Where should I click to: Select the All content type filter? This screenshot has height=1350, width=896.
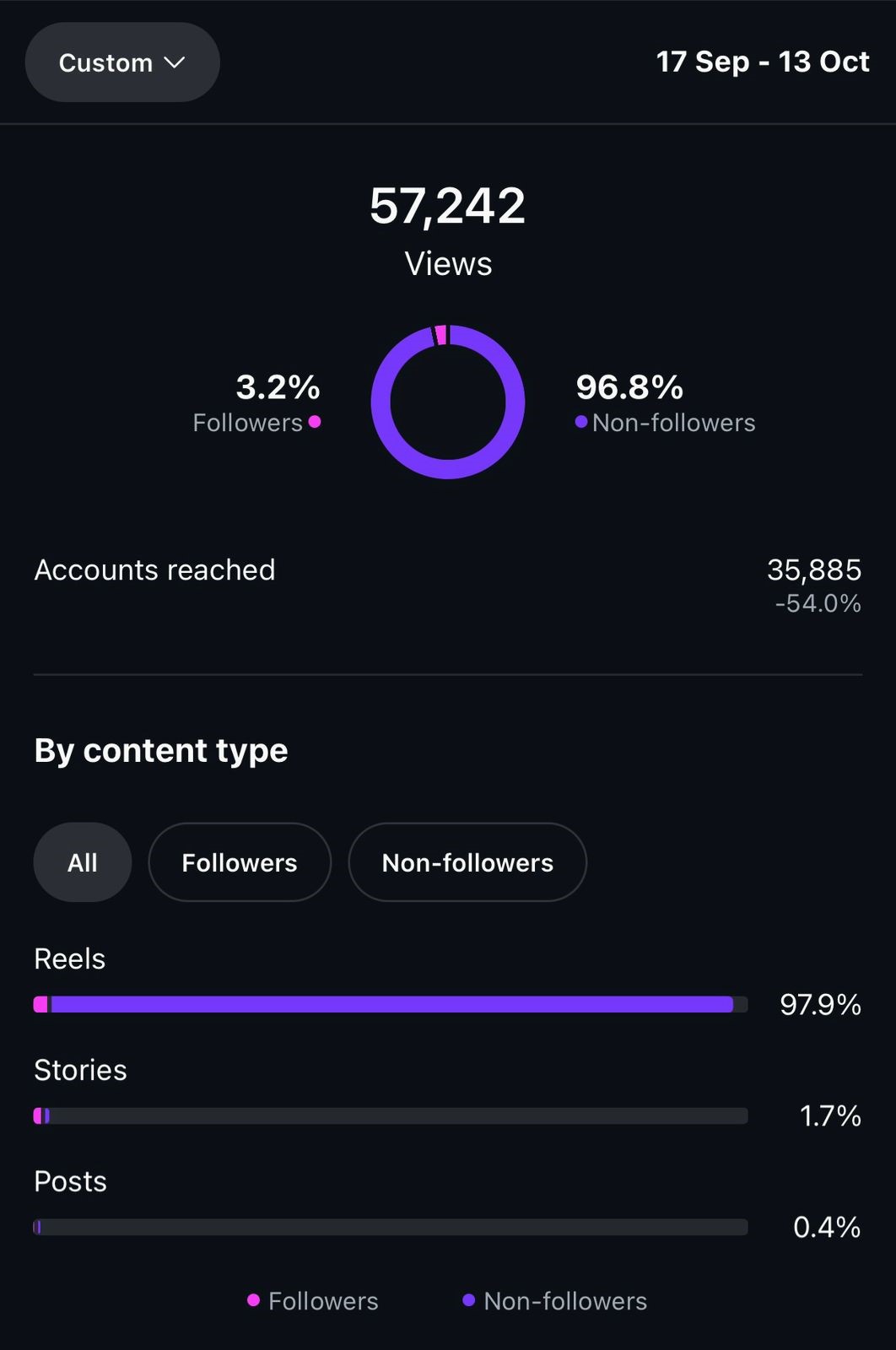tap(83, 862)
